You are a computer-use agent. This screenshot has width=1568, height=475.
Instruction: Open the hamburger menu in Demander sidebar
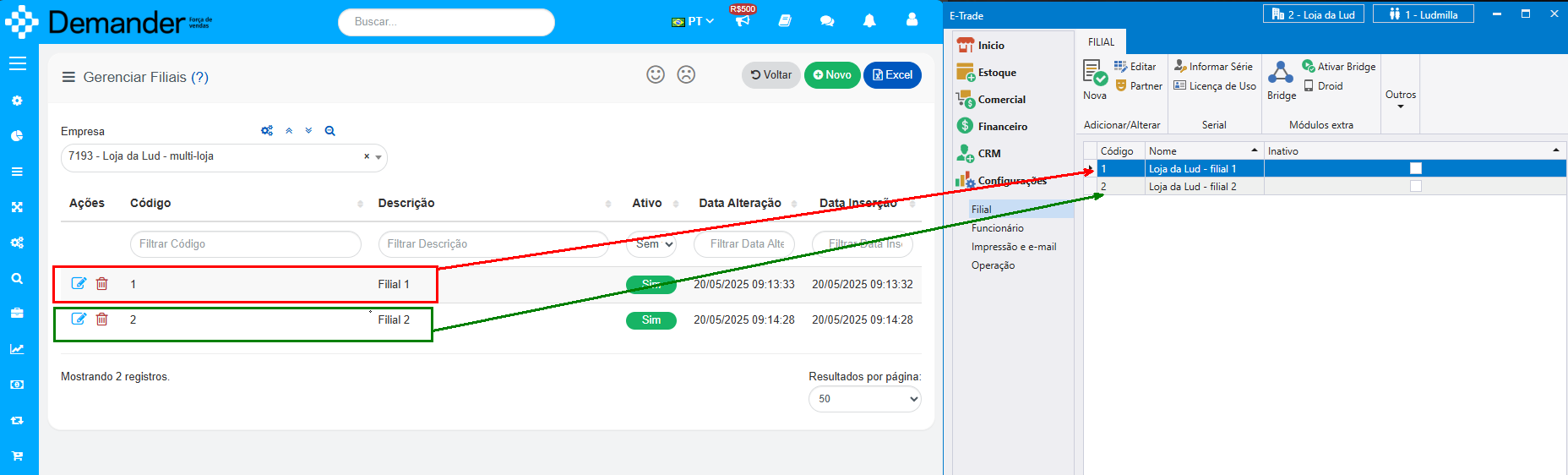click(x=18, y=63)
